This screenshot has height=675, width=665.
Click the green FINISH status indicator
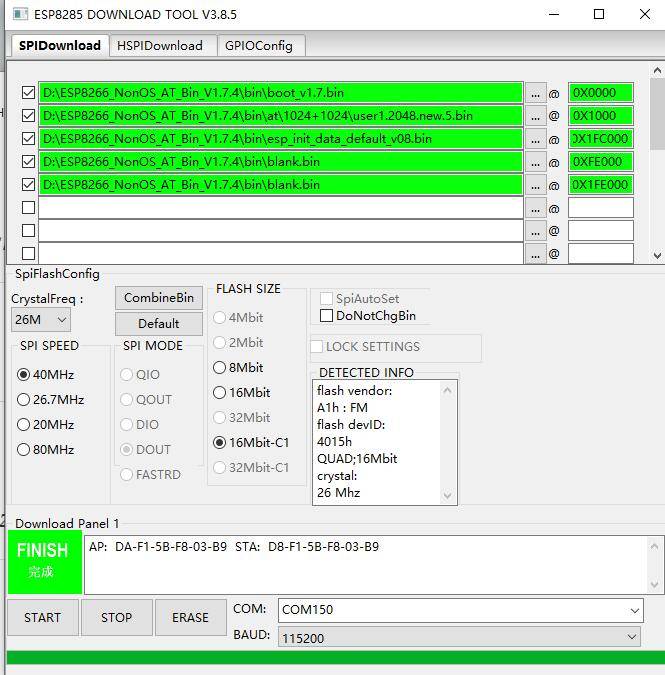[x=42, y=560]
